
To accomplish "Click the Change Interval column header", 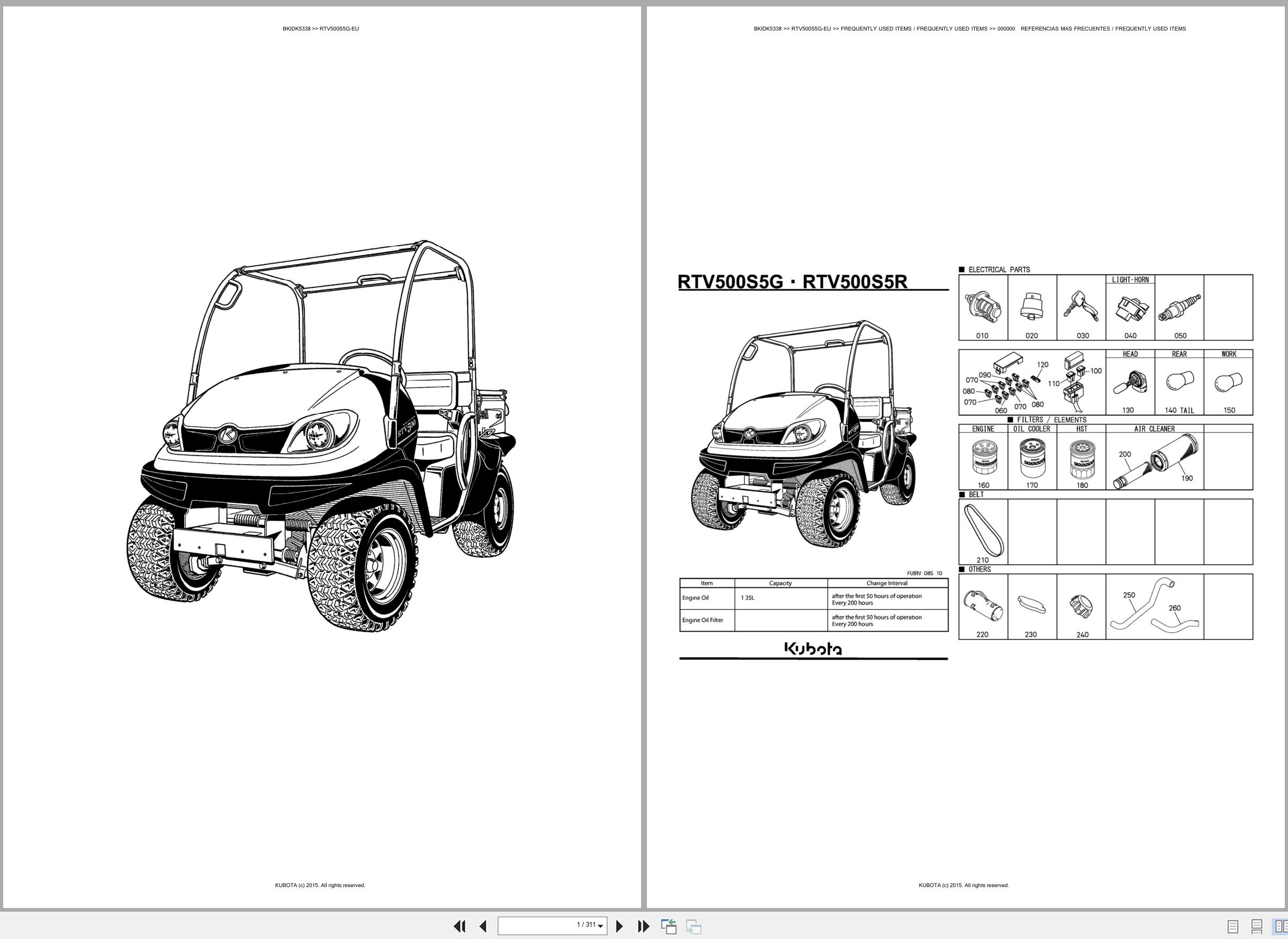I will [887, 583].
